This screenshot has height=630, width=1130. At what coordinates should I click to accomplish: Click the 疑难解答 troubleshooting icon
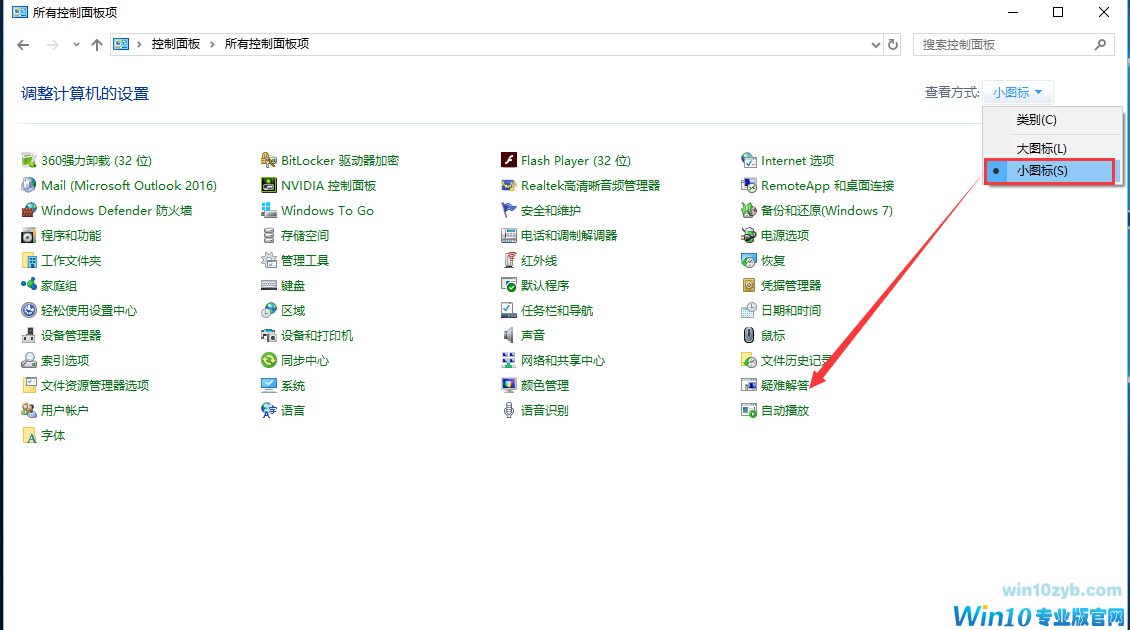(749, 385)
